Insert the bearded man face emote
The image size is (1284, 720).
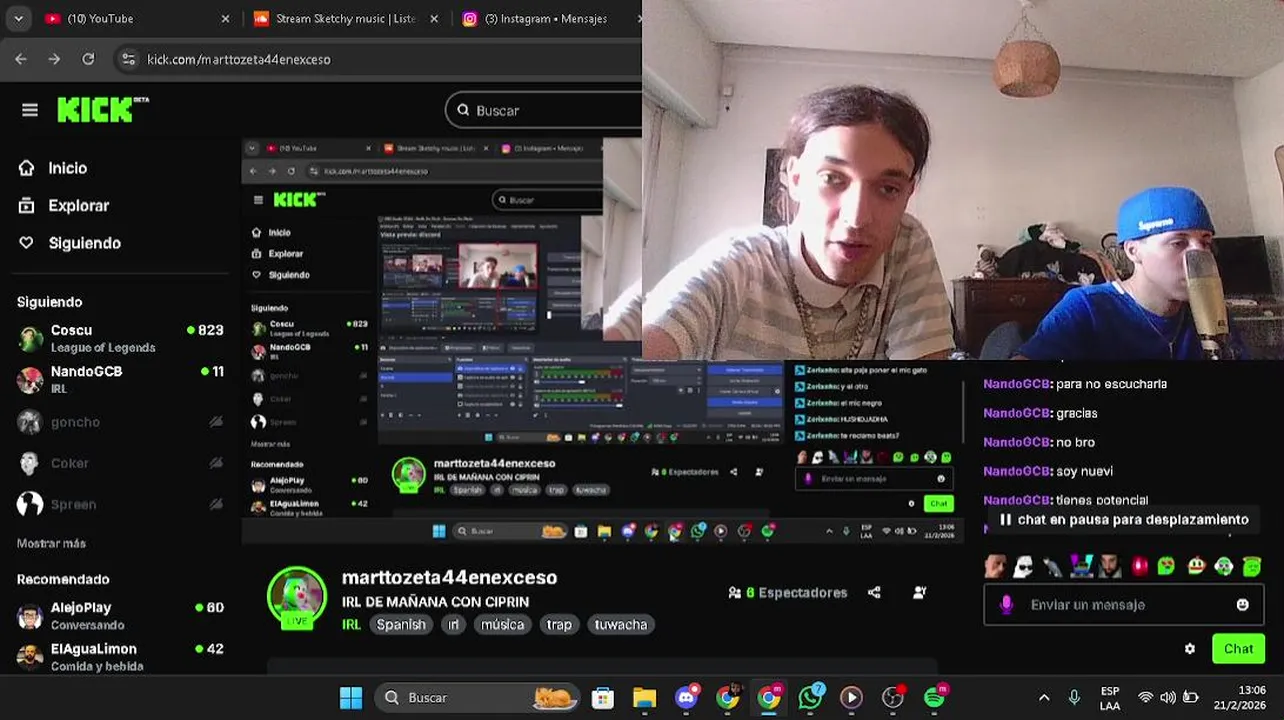point(1110,567)
